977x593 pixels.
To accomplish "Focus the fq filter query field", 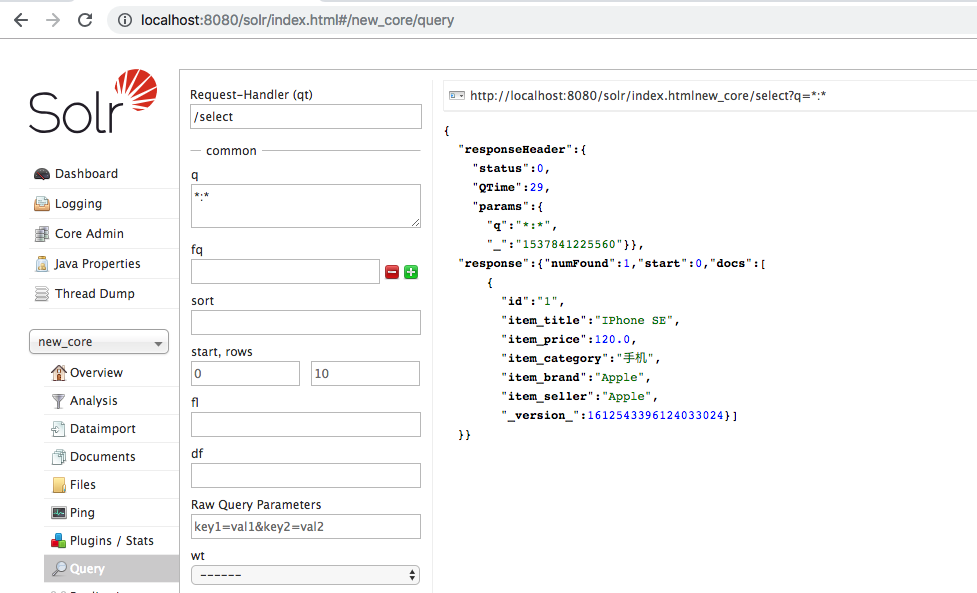I will [285, 272].
